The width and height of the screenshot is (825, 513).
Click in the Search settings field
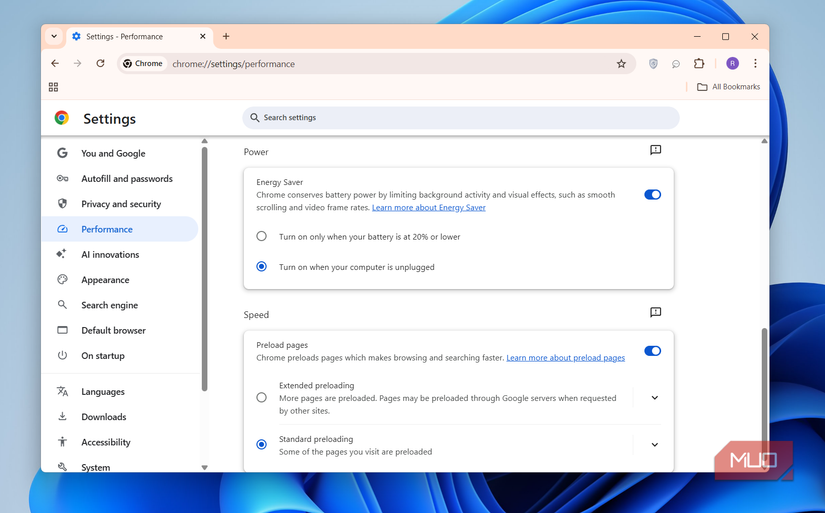point(460,117)
